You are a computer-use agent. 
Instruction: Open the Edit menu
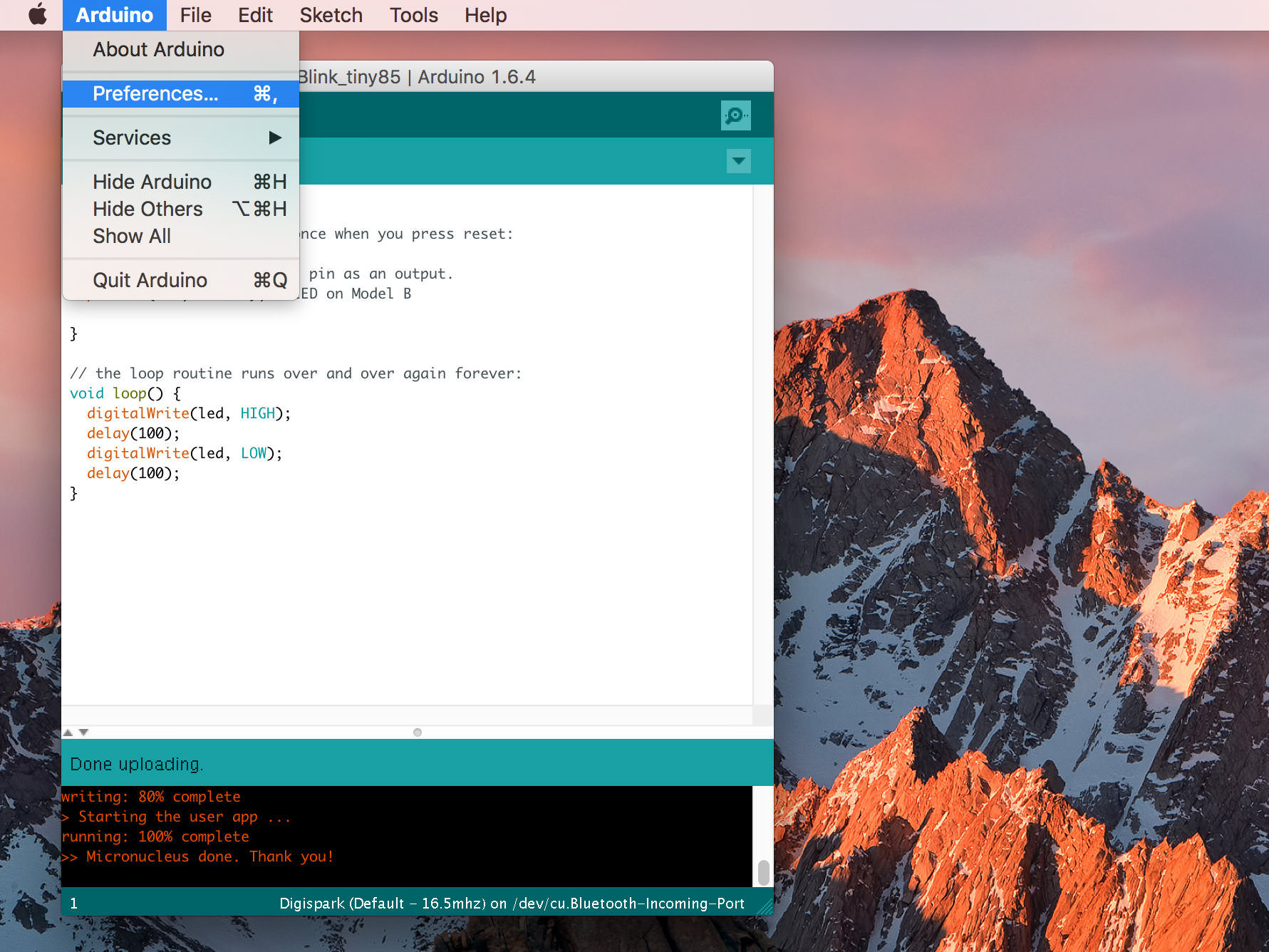point(255,15)
